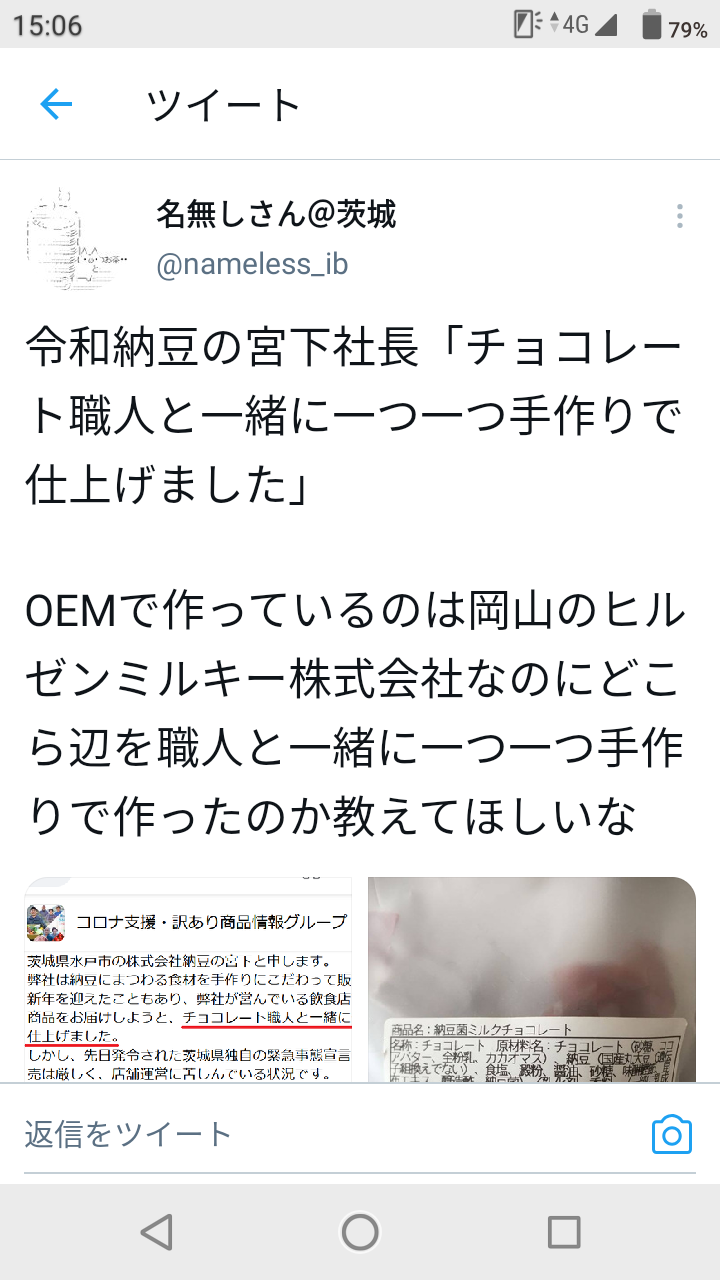Tap the Android home circle button
Viewport: 720px width, 1280px height.
tap(360, 1232)
